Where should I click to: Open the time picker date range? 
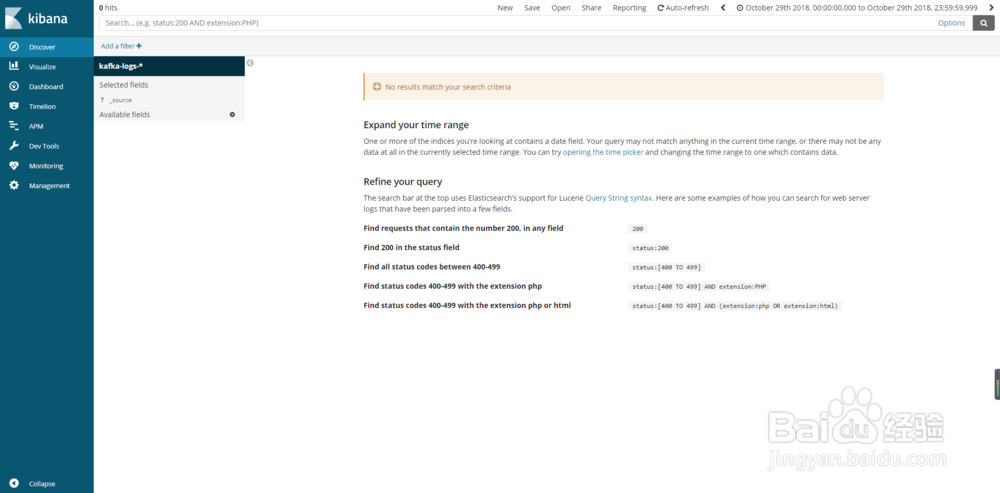point(857,8)
